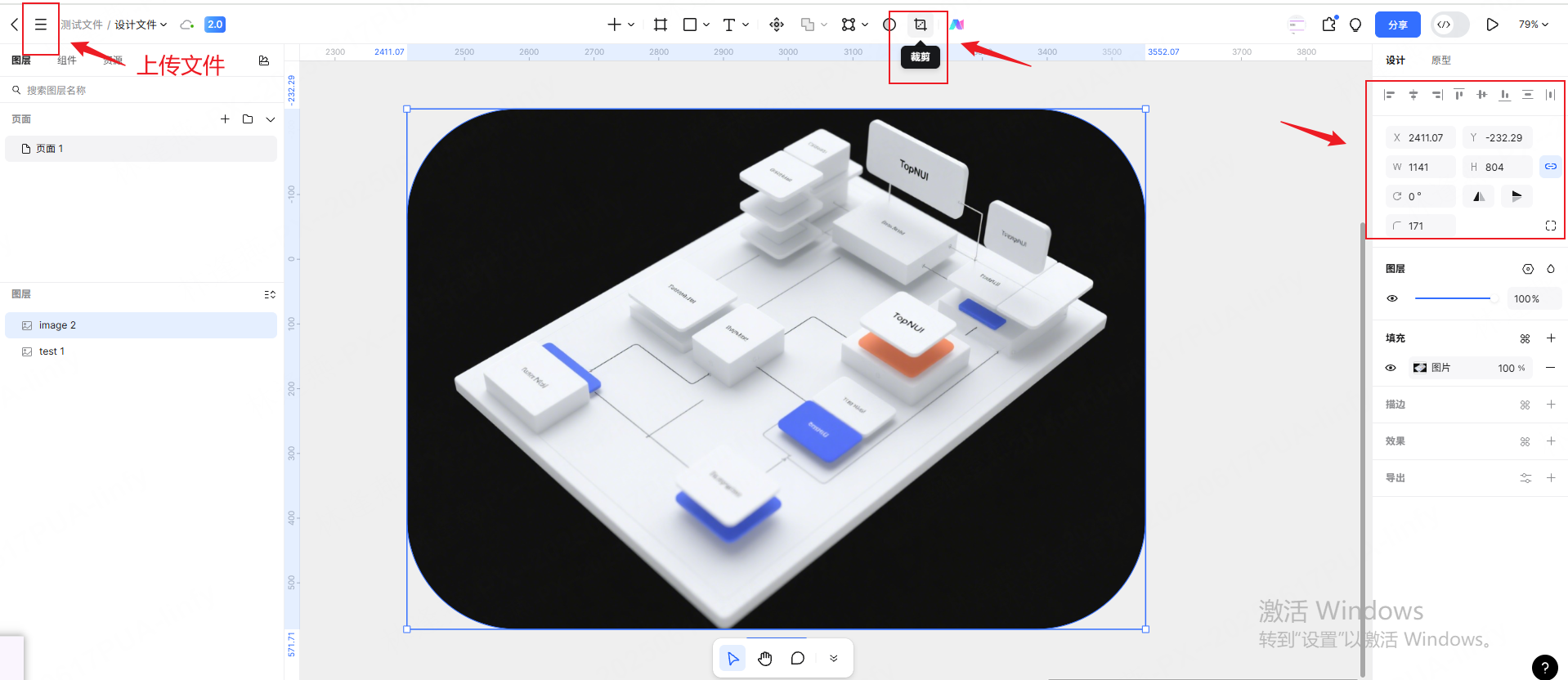The width and height of the screenshot is (1568, 680).
Task: Select the plus add tool
Action: click(614, 25)
